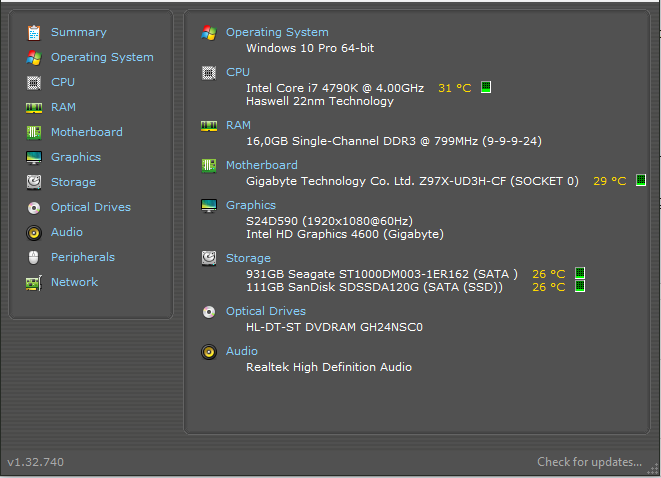
Task: Click the Network card icon in sidebar
Action: [34, 283]
